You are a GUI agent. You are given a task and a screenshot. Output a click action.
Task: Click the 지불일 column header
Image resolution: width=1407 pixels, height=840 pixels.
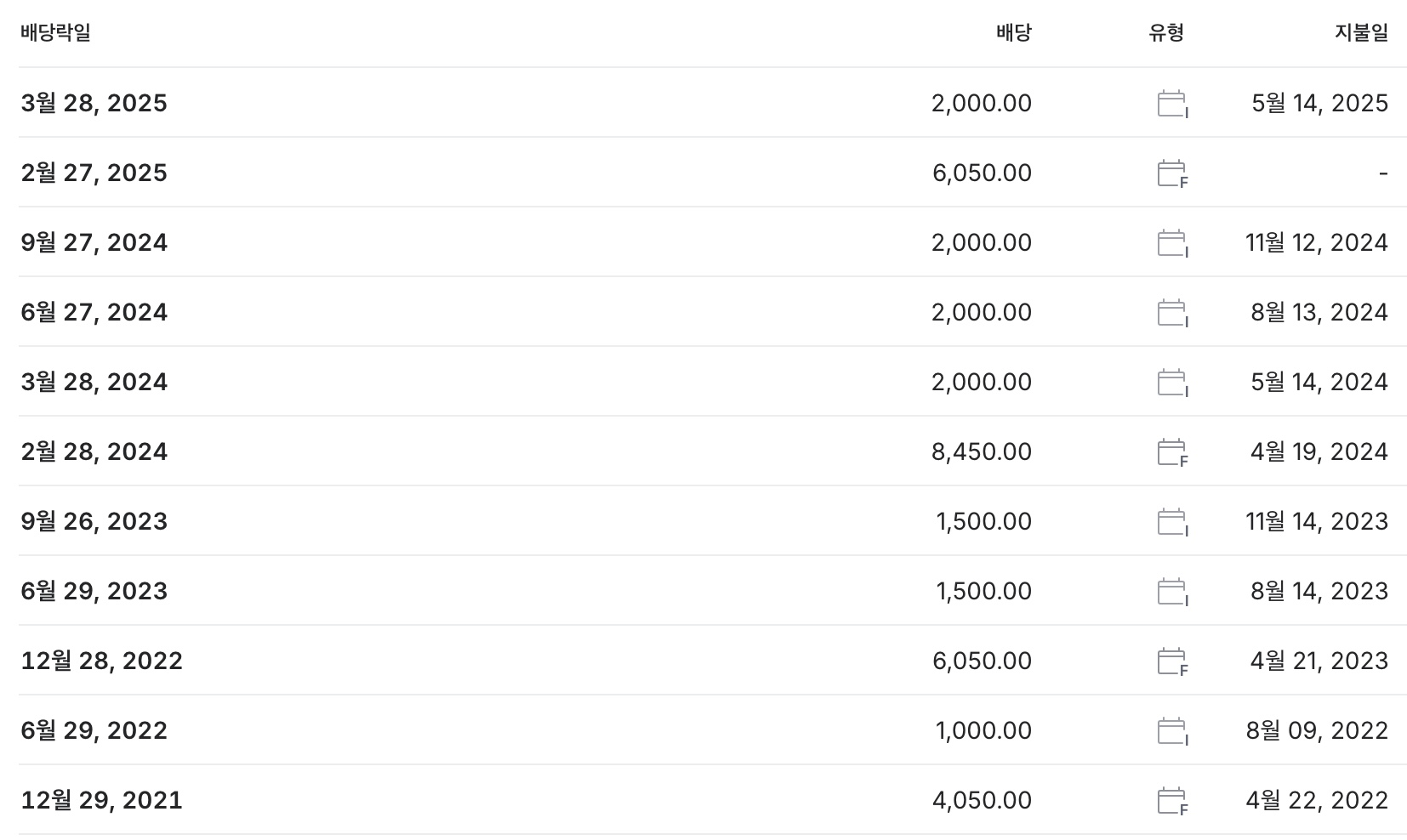(1361, 33)
